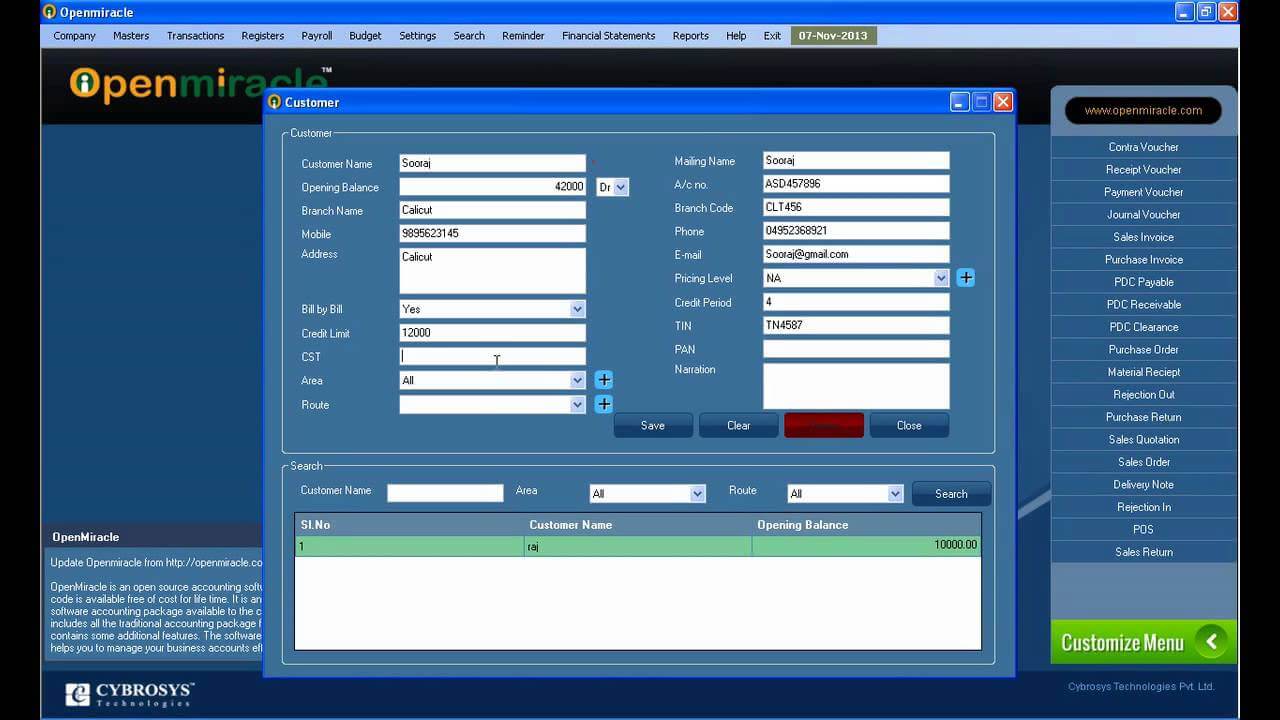Click the empty PAN field

coord(856,349)
